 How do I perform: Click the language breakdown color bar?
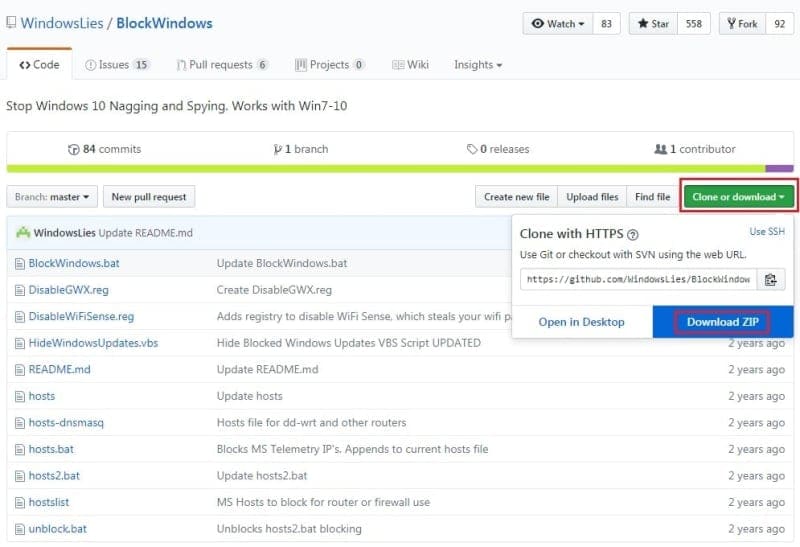point(400,168)
